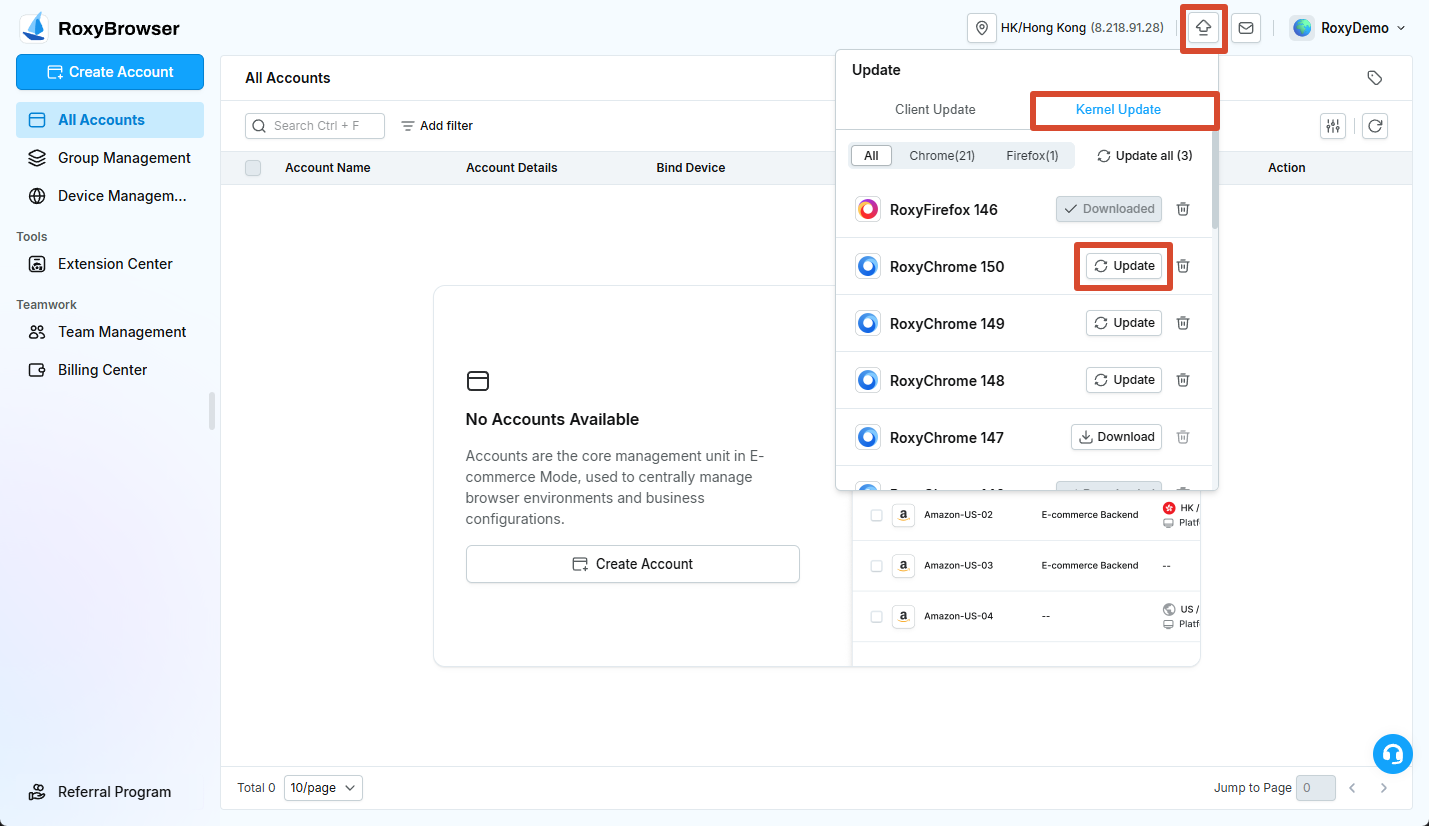Click the RoxyChrome 149 browser icon
The height and width of the screenshot is (826, 1429).
[868, 323]
